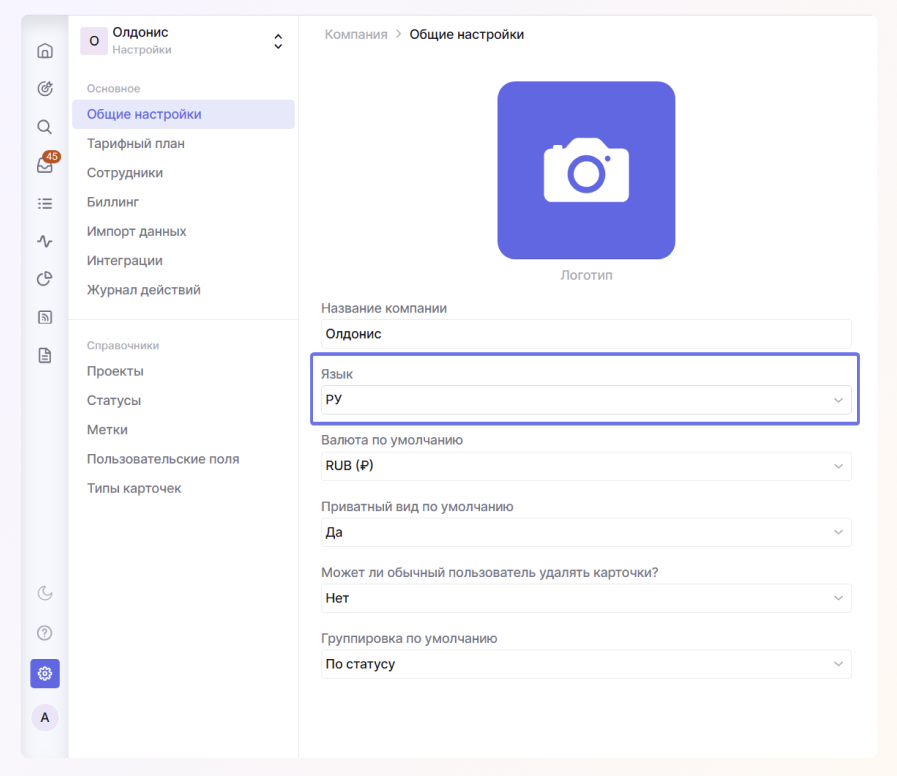Open inbox with 45 notifications badge
Screen dimensions: 897x776
tap(45, 166)
